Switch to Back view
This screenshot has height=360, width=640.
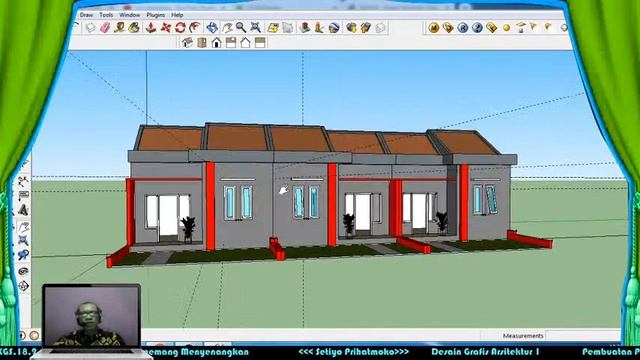click(245, 42)
